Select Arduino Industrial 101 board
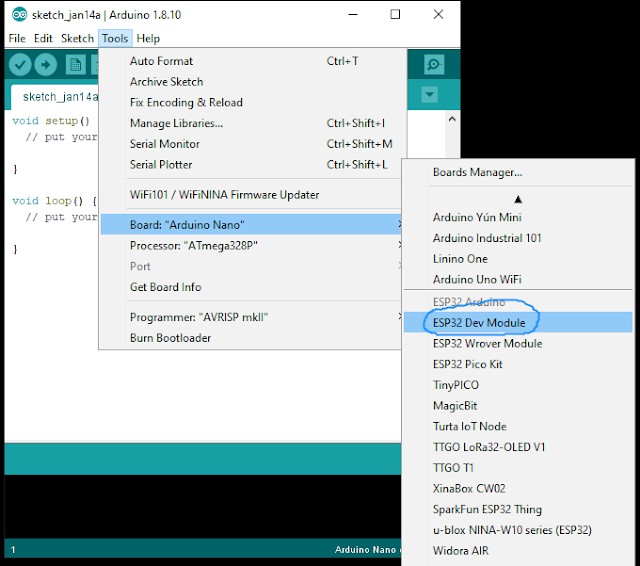640x566 pixels. [518, 238]
